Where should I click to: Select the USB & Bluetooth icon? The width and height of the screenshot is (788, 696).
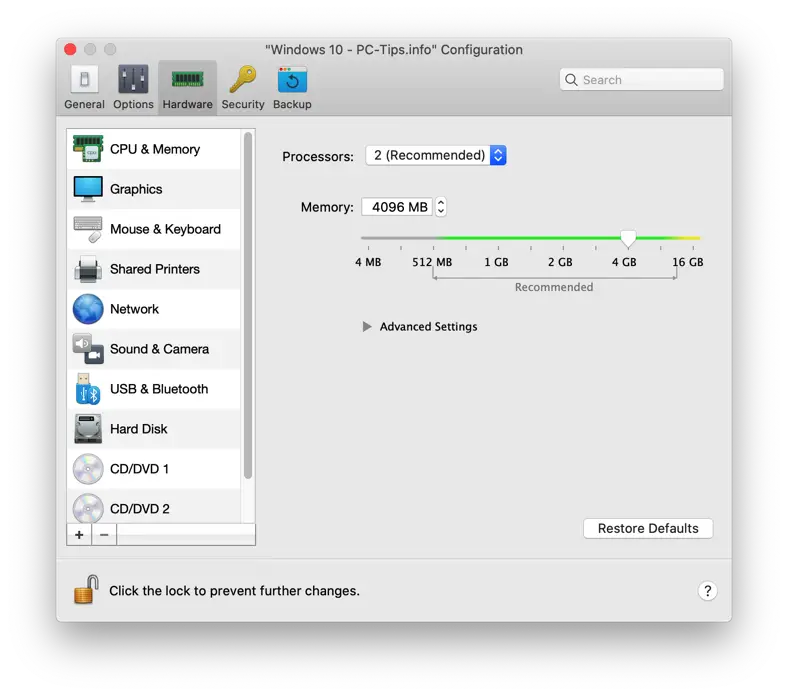coord(88,389)
